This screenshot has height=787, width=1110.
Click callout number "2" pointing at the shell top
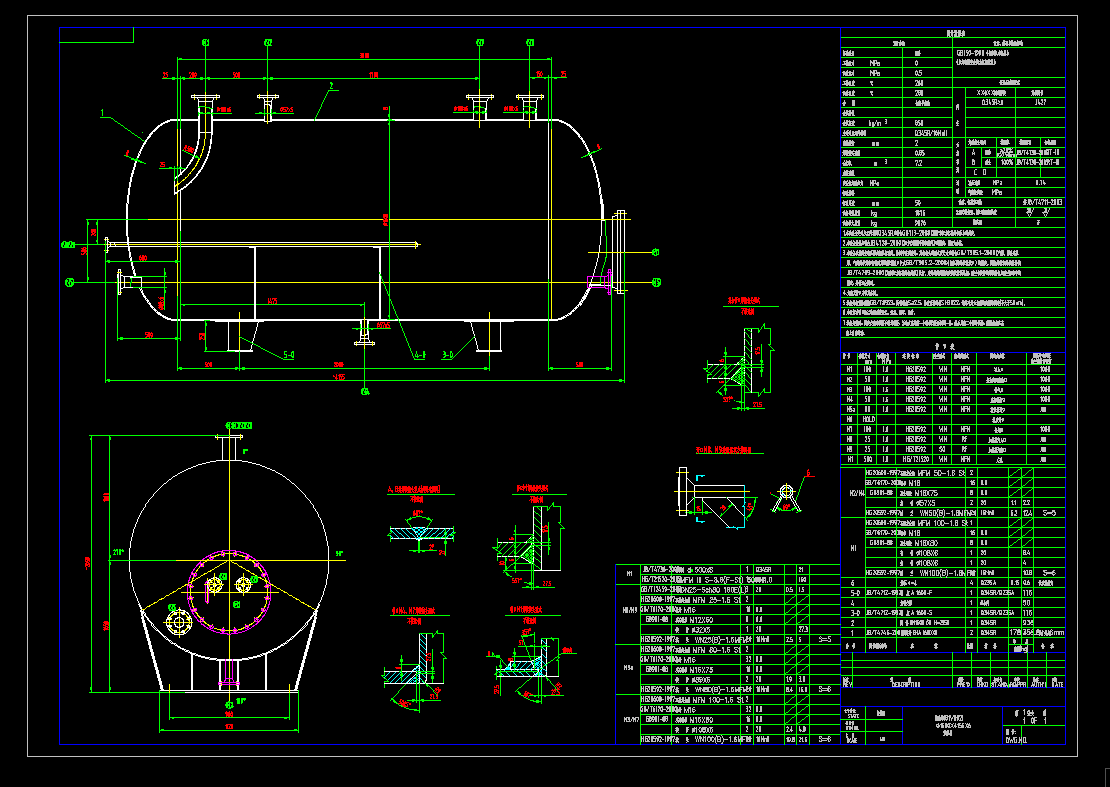(x=331, y=86)
